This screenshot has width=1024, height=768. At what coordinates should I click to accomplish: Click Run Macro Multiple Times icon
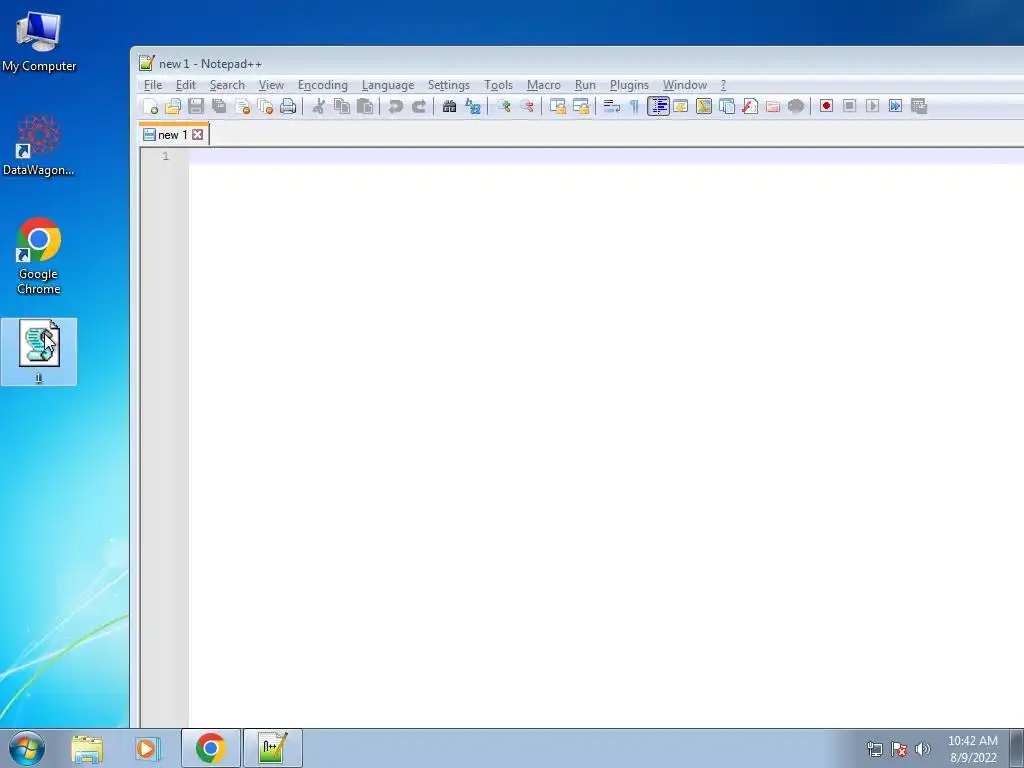coord(895,106)
